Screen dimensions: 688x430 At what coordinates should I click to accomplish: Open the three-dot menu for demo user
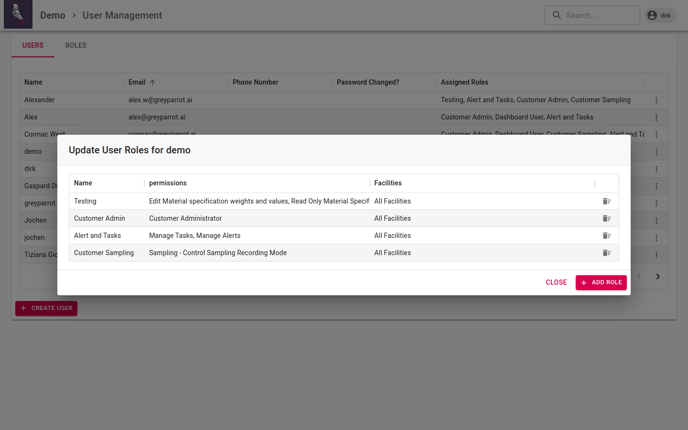[x=656, y=151]
